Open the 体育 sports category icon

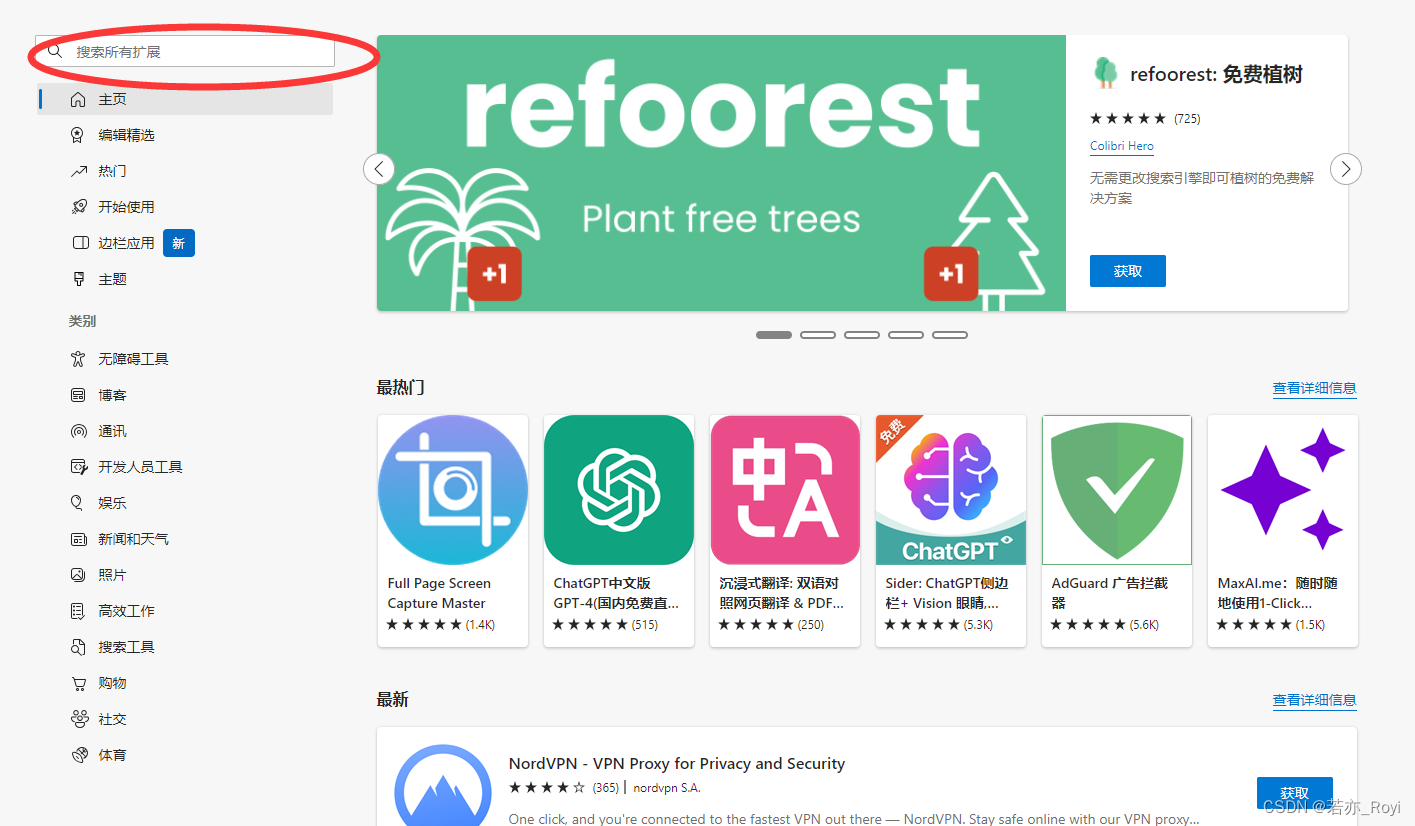coord(79,755)
